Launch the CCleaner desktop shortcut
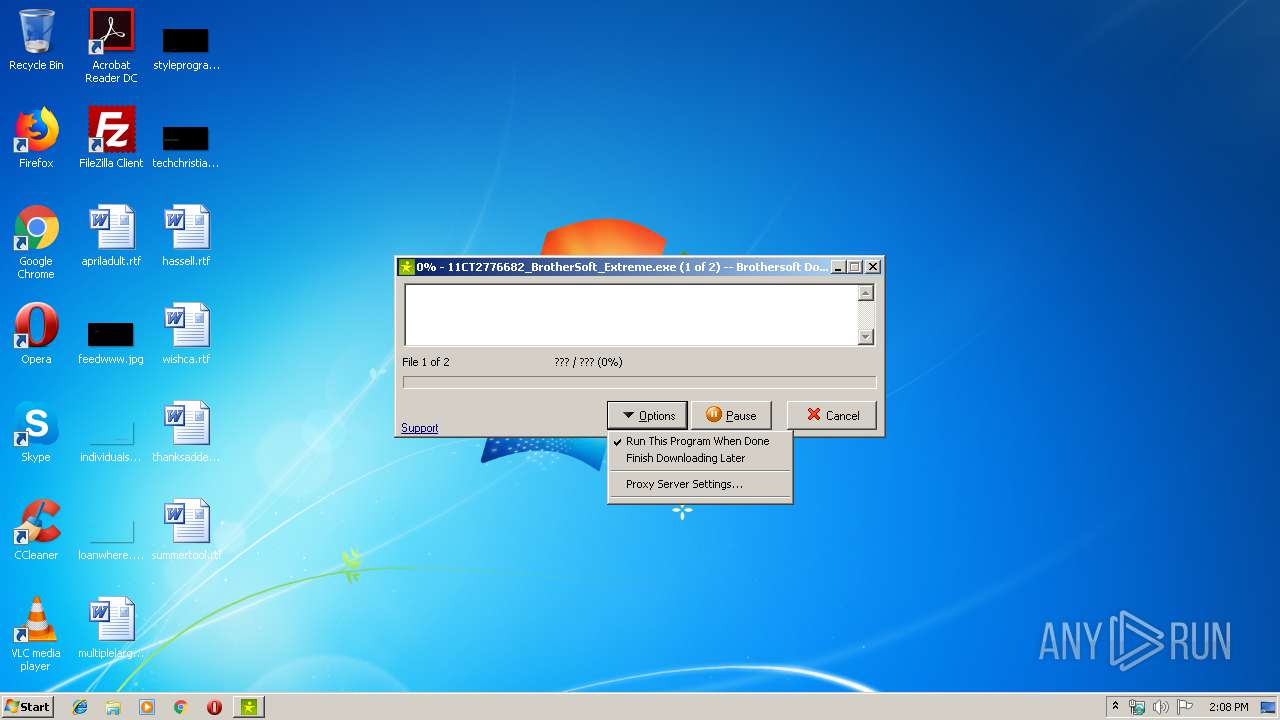The image size is (1280, 720). pyautogui.click(x=36, y=530)
